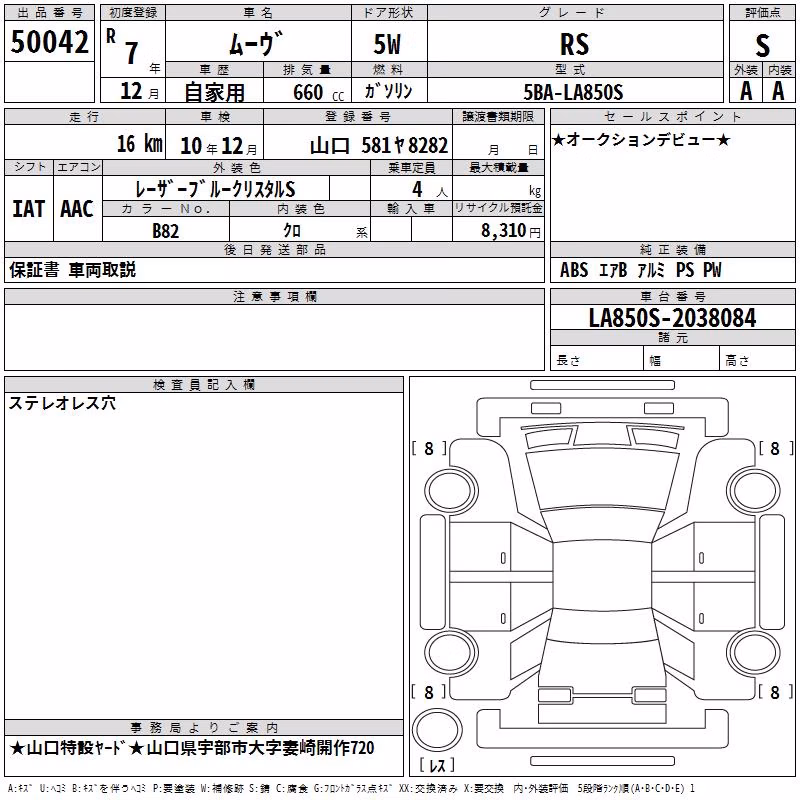Click the front bumper bar in diagram
Viewport: 800px width, 800px height.
603,385
